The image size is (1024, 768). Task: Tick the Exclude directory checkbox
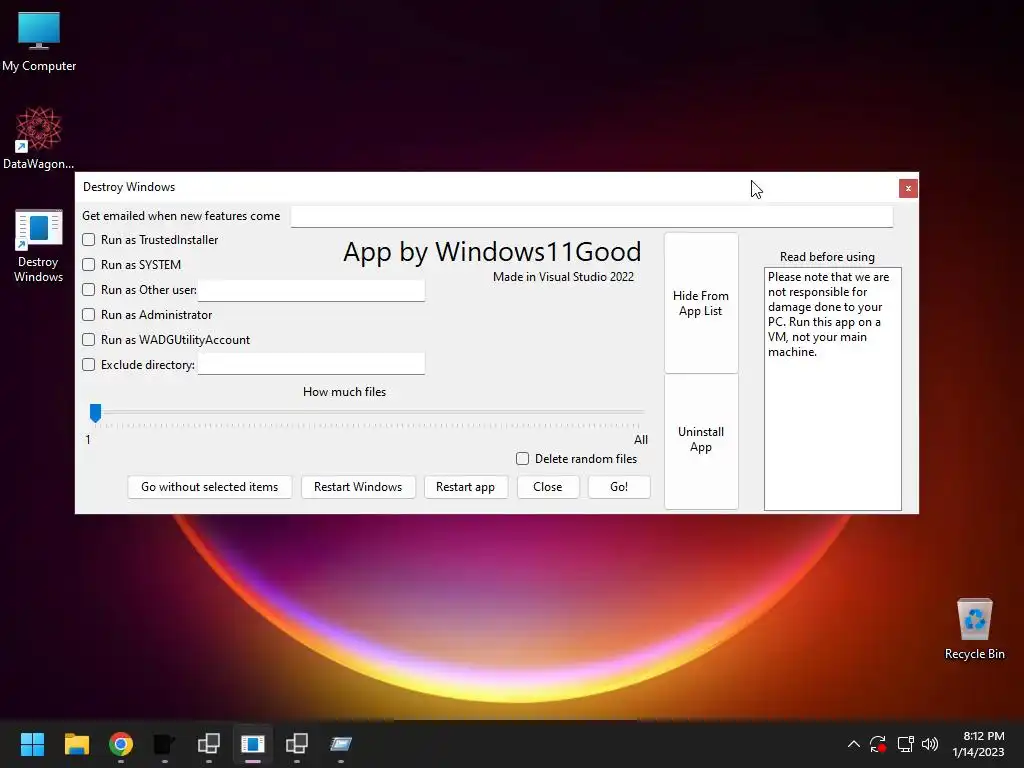[89, 364]
